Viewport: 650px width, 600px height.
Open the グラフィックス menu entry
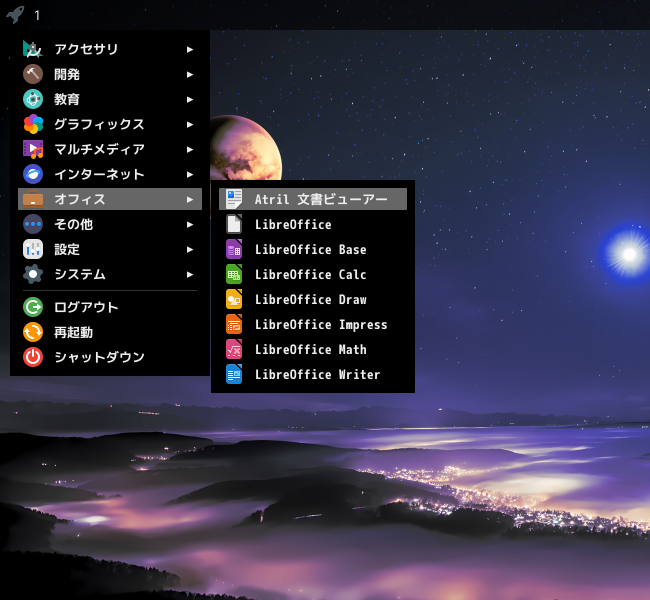[x=110, y=124]
